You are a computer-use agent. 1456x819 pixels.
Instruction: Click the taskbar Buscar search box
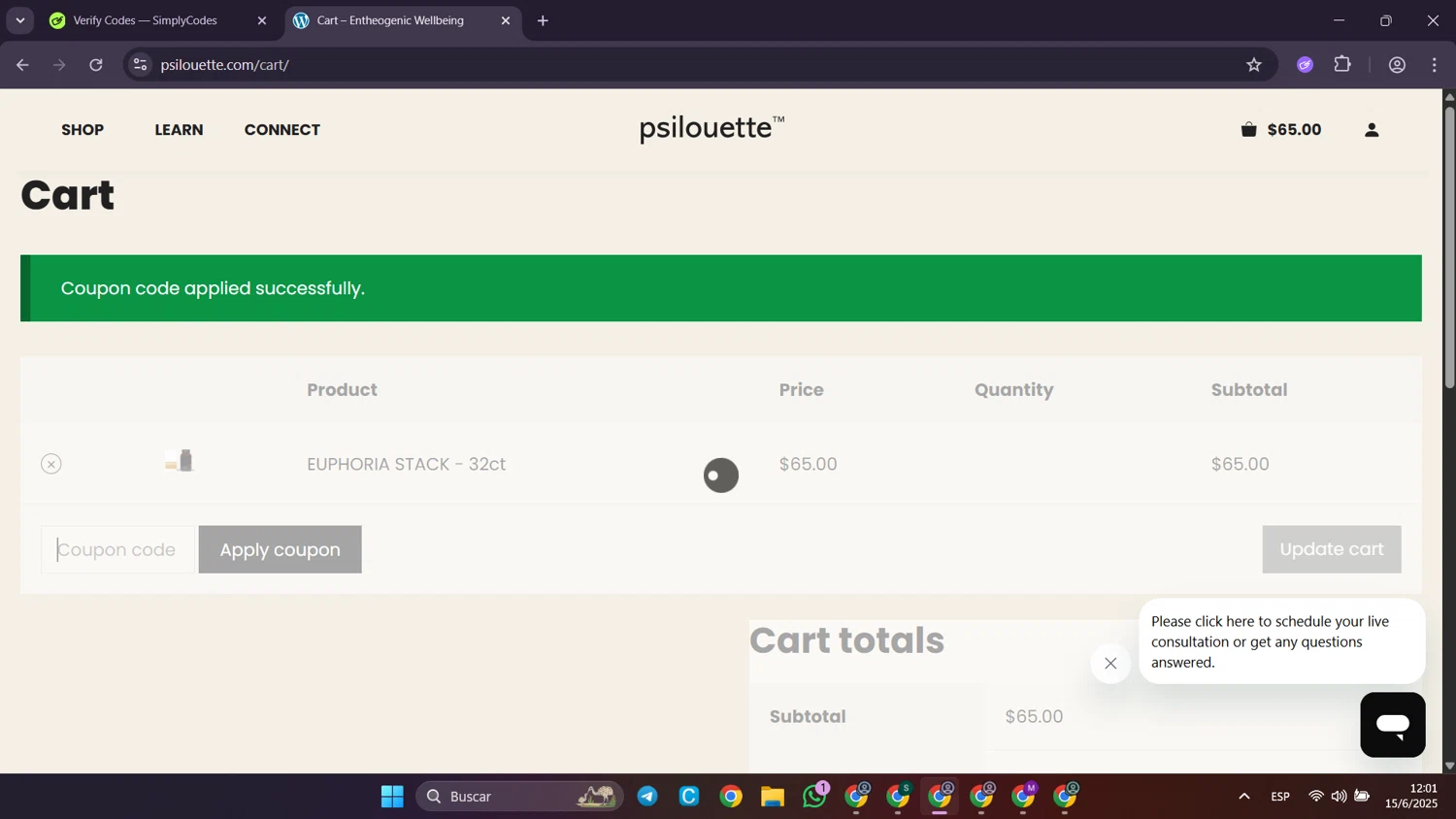[x=519, y=797]
